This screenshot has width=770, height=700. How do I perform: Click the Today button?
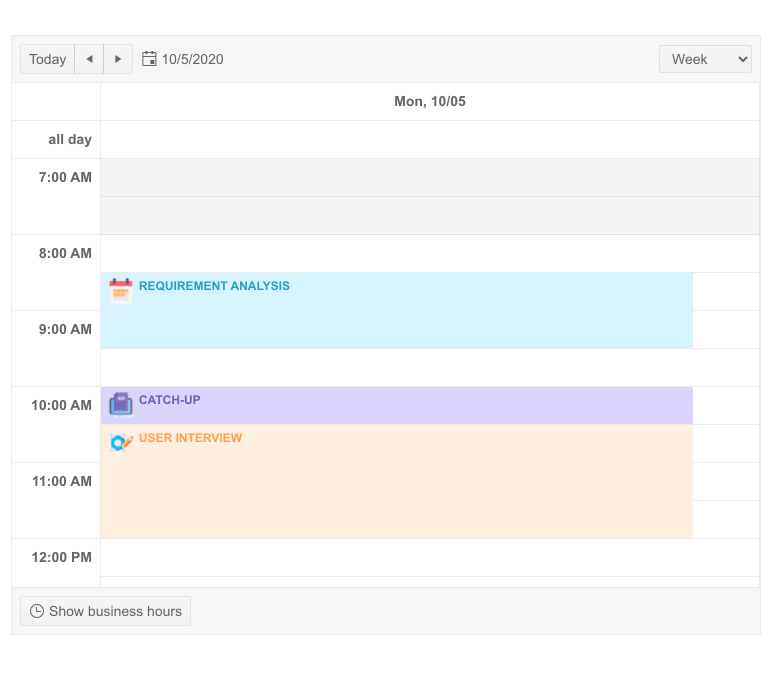(x=47, y=59)
